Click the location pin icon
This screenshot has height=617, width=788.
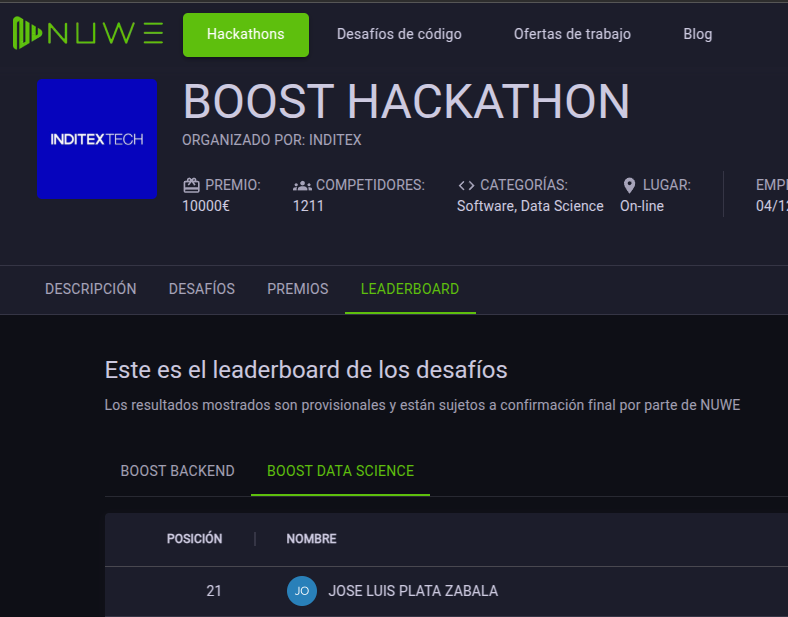[x=629, y=185]
